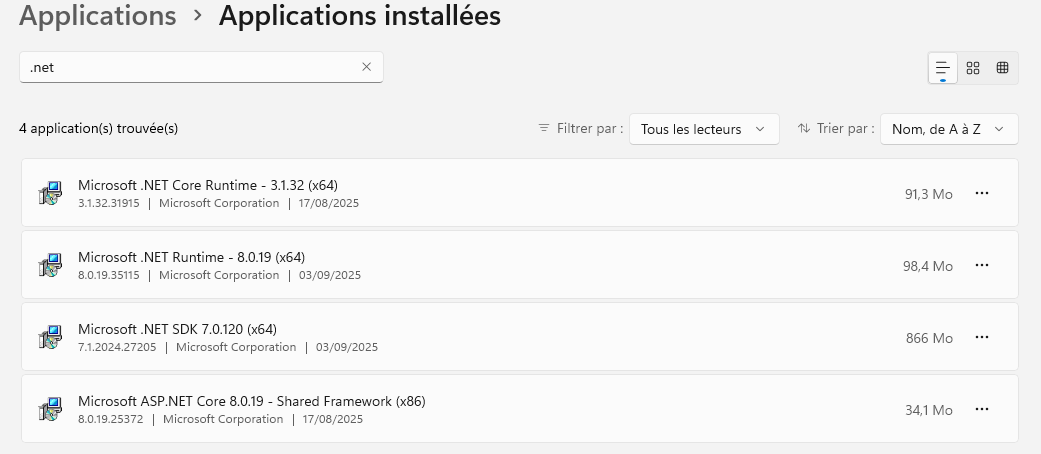Switch to table view layout
The image size is (1041, 454).
point(1002,68)
